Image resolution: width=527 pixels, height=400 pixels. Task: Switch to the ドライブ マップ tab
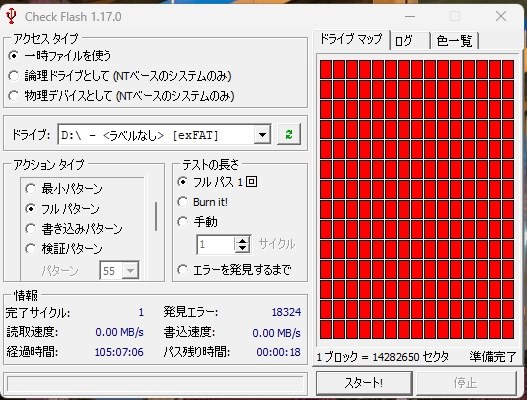click(x=351, y=39)
